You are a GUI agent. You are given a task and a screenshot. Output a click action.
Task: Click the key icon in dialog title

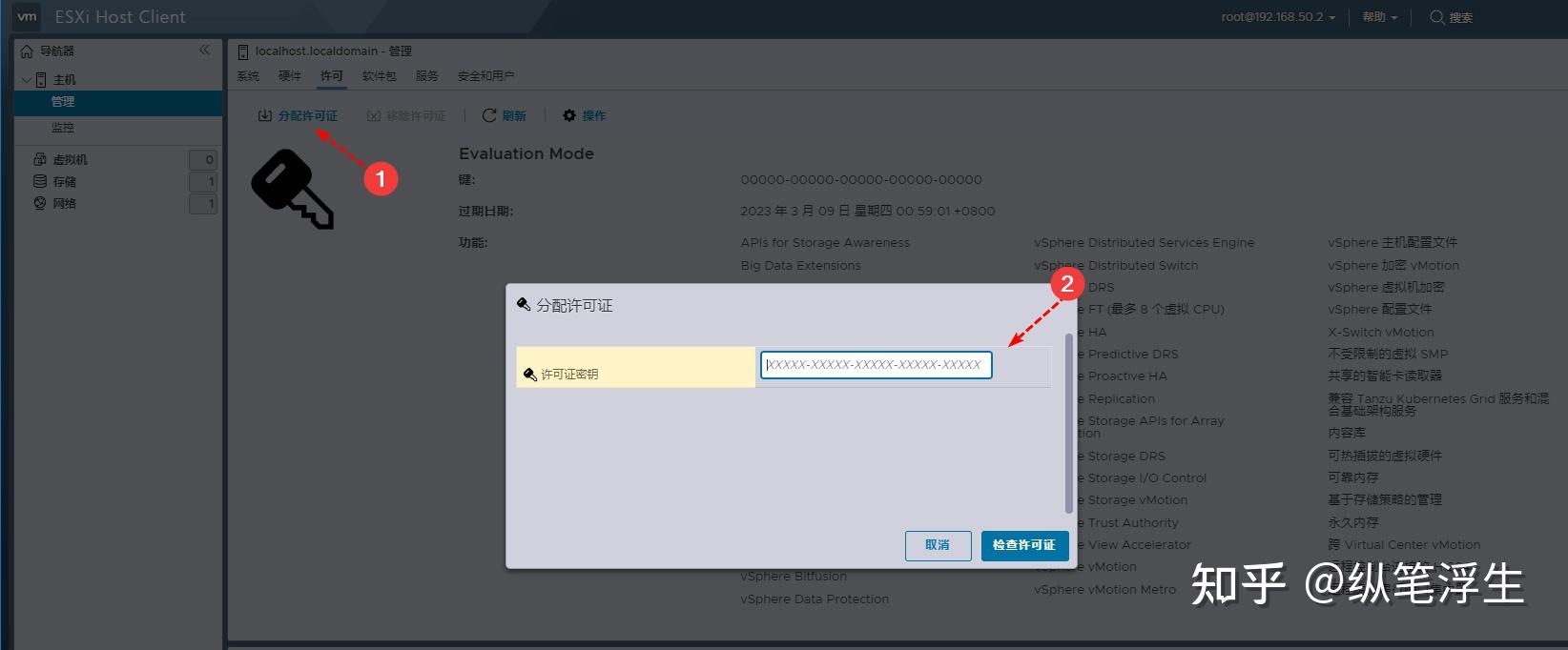click(x=524, y=305)
